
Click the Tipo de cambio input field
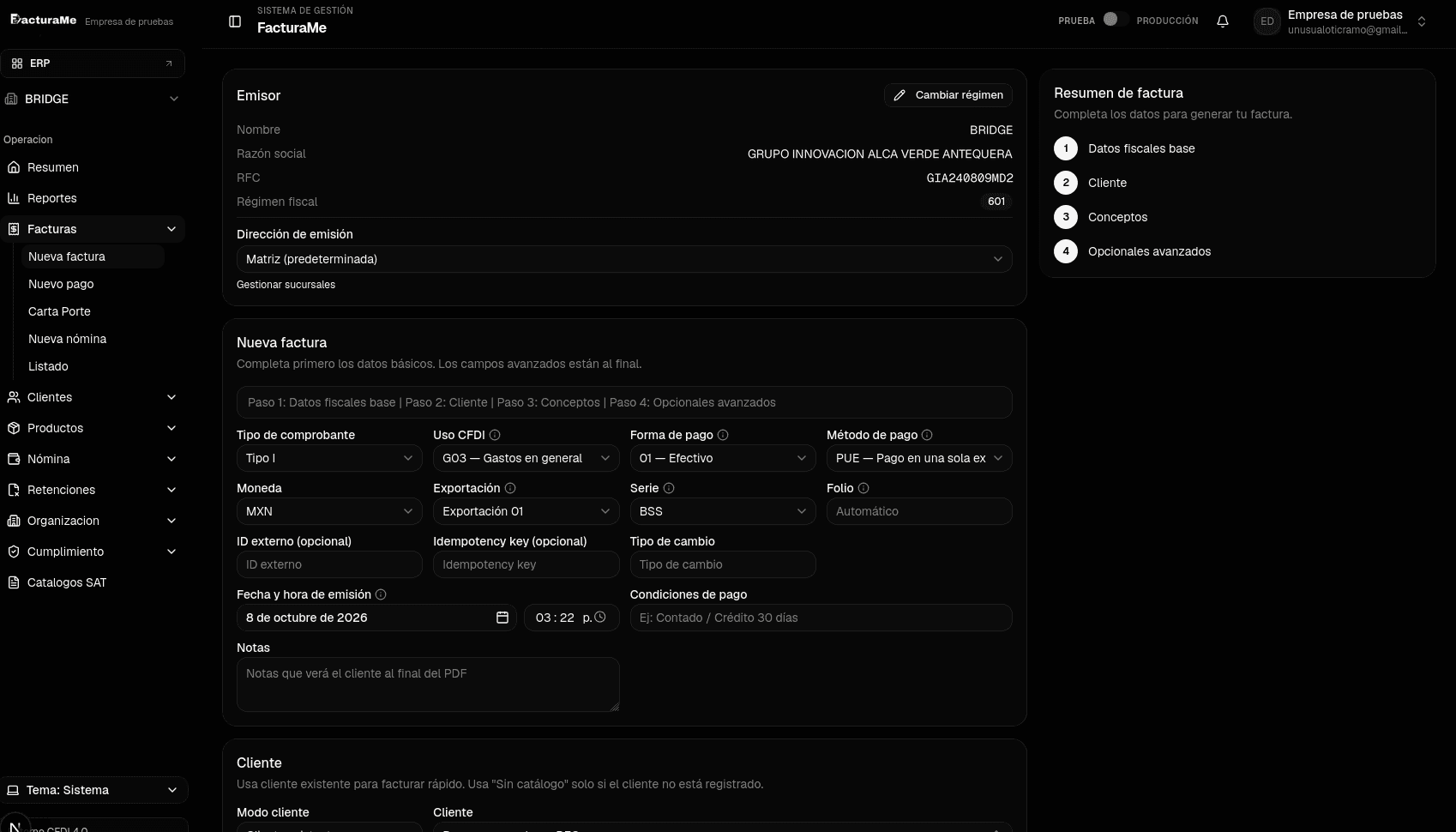point(723,564)
